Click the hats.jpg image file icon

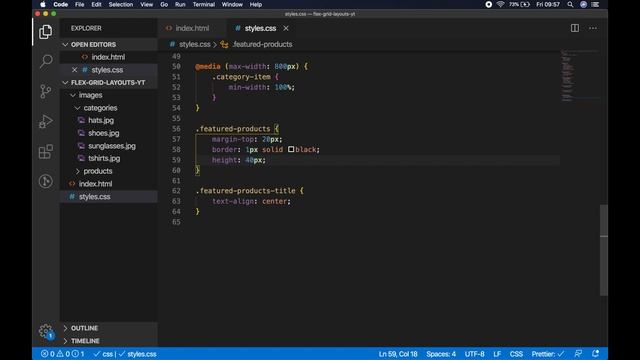pos(81,120)
